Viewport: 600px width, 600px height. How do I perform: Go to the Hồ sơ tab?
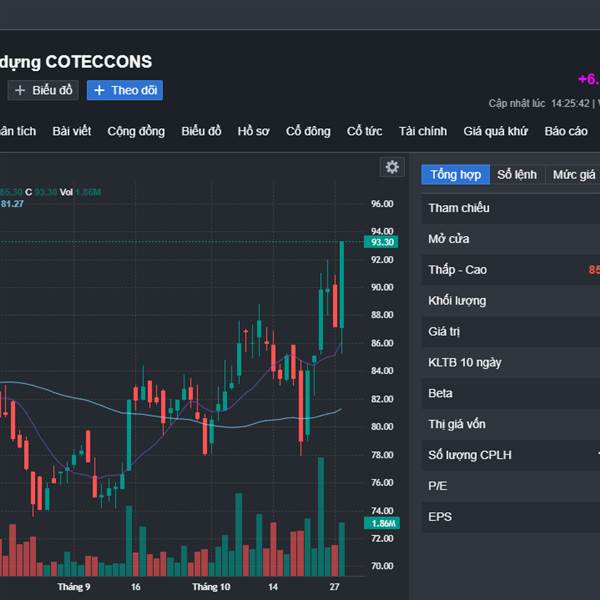(253, 131)
